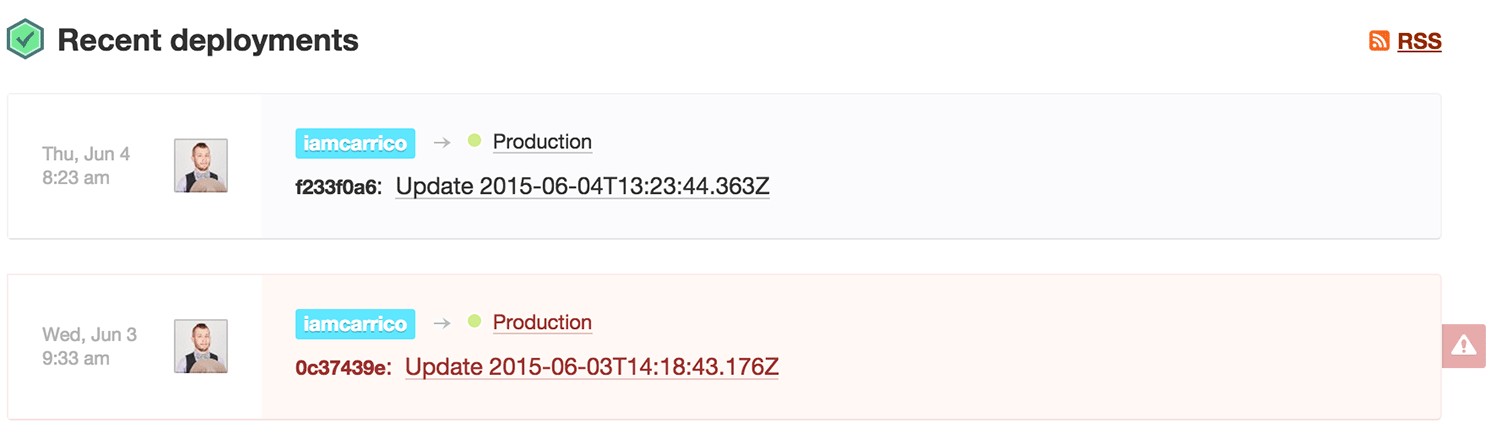Click the avatar on the Jun 3 deployment

coord(201,346)
